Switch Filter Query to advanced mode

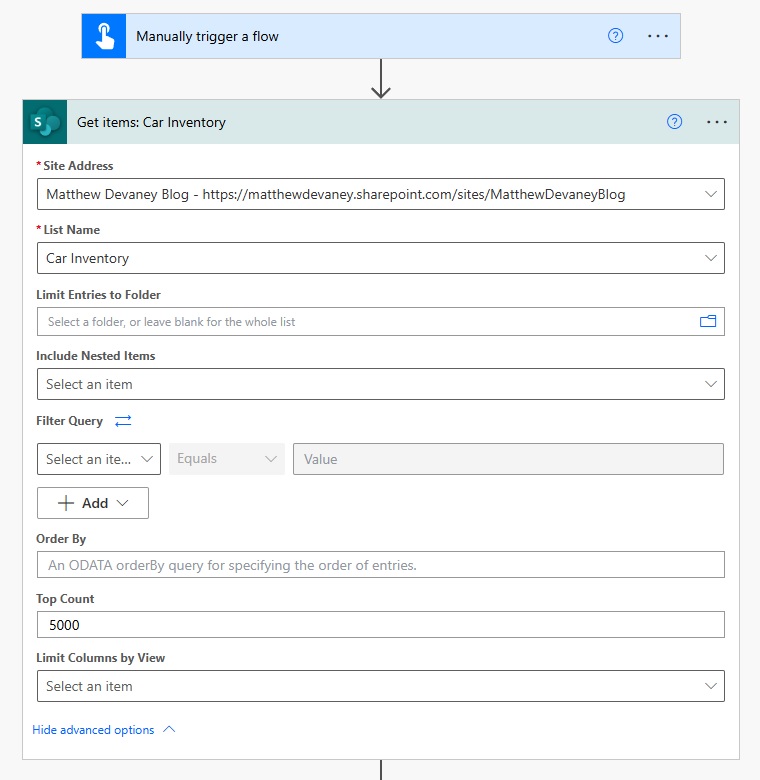pos(123,421)
